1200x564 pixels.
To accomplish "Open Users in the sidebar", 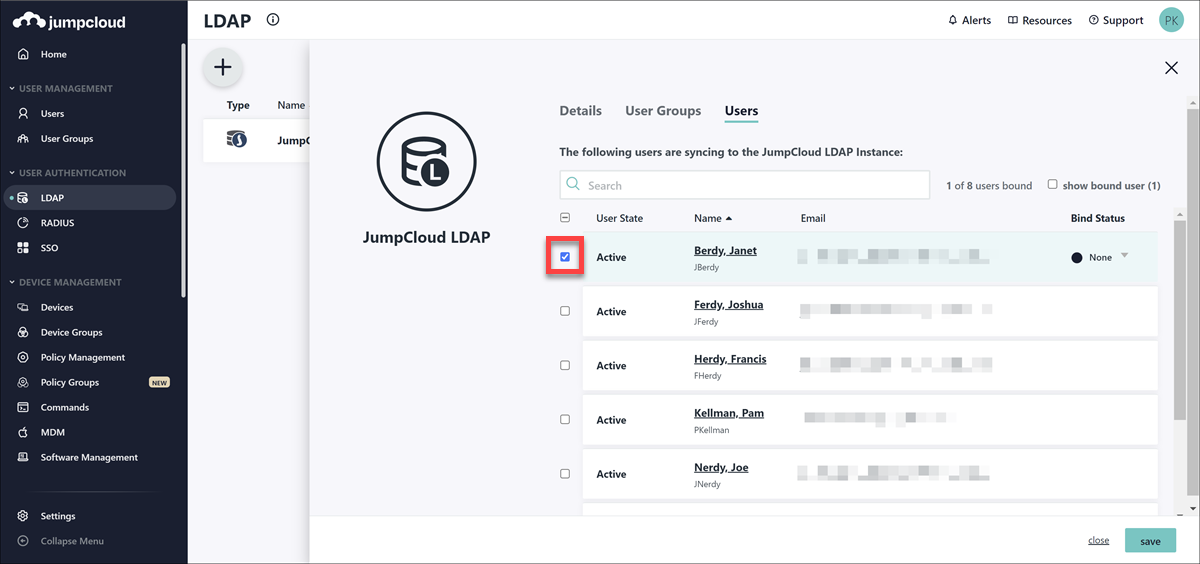I will tap(52, 114).
